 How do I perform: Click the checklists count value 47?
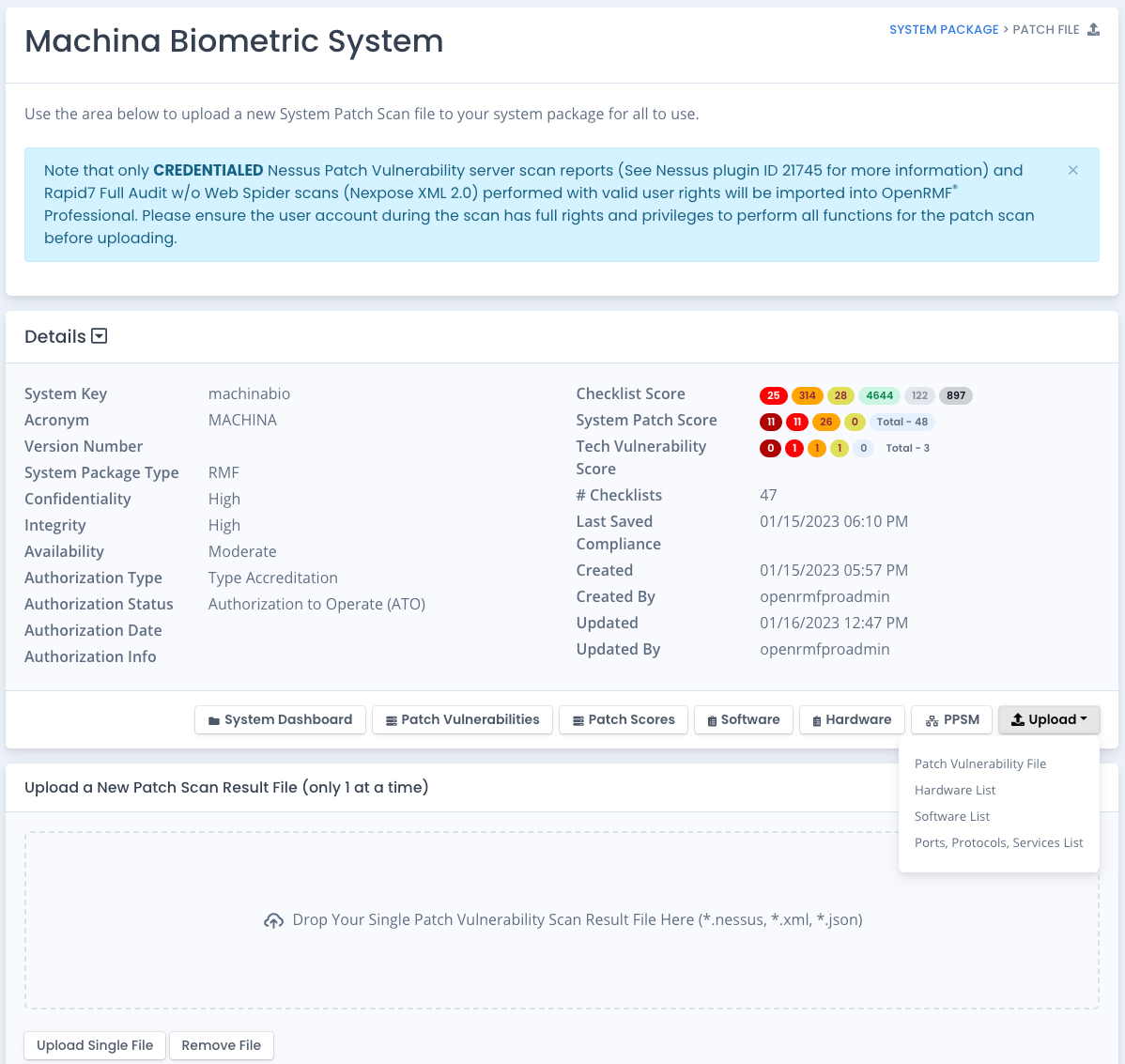coord(768,495)
